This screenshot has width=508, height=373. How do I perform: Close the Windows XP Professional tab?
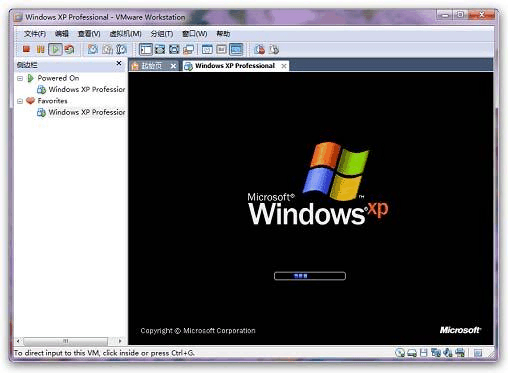pos(284,66)
